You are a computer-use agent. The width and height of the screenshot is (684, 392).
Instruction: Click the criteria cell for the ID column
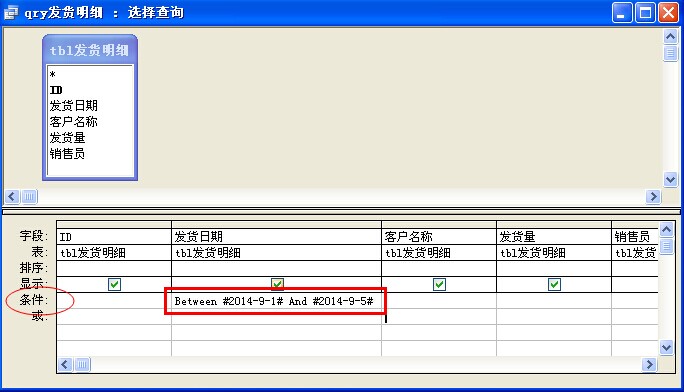pos(114,301)
